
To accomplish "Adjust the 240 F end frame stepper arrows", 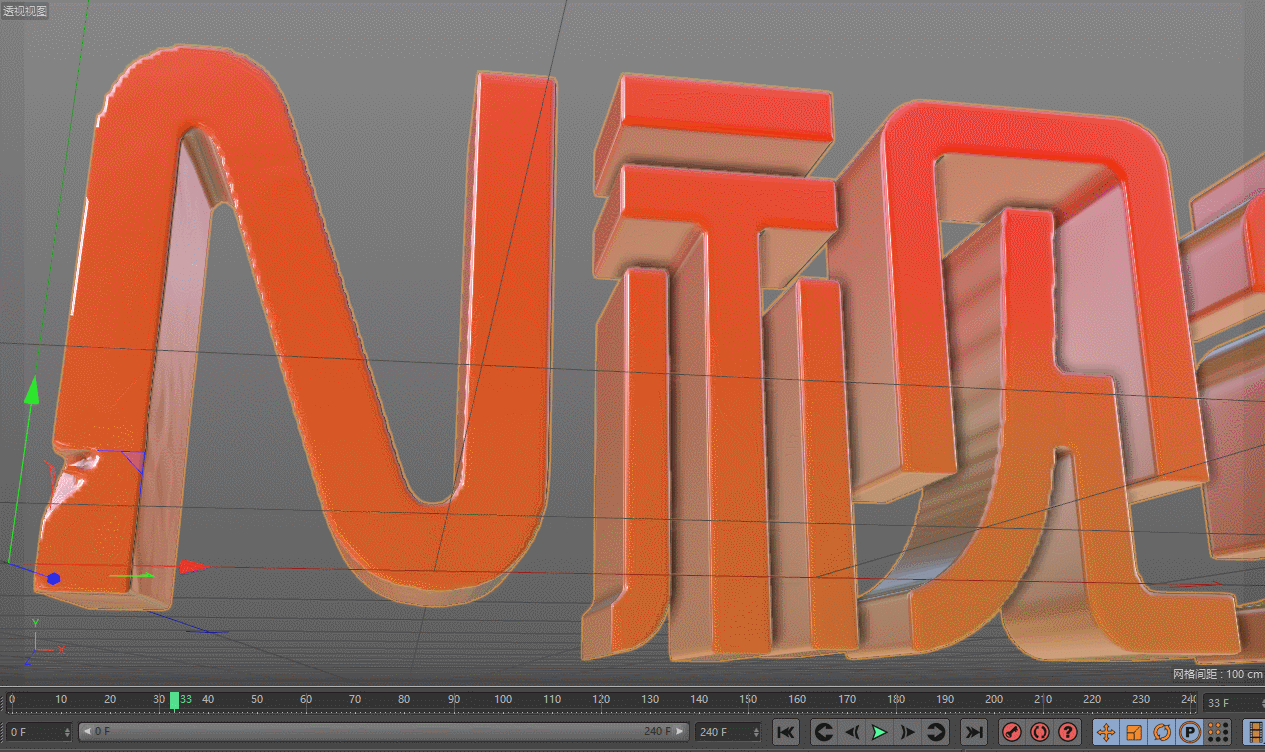I will click(x=756, y=732).
